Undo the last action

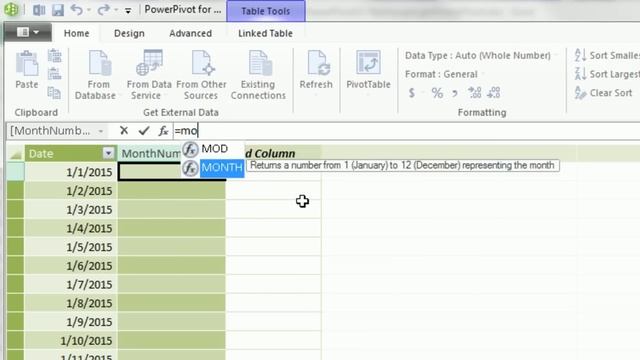coord(76,9)
